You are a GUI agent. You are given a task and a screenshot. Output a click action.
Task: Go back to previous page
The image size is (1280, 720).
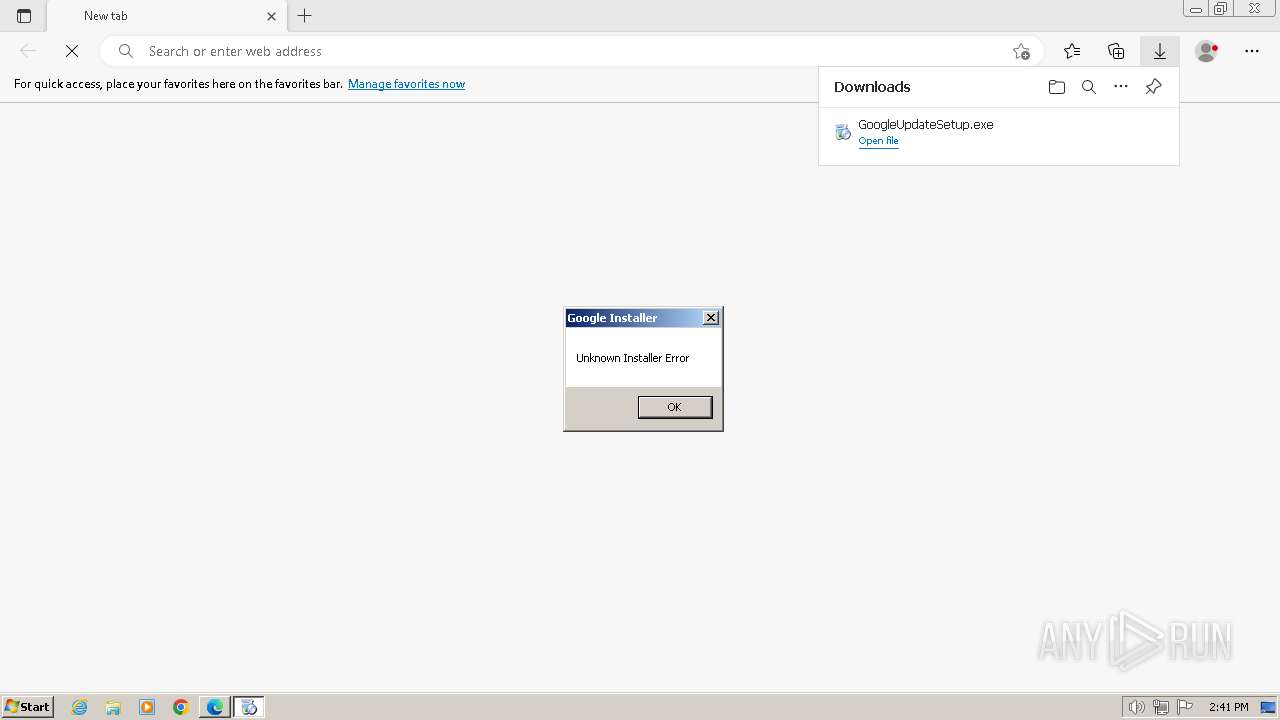point(28,51)
